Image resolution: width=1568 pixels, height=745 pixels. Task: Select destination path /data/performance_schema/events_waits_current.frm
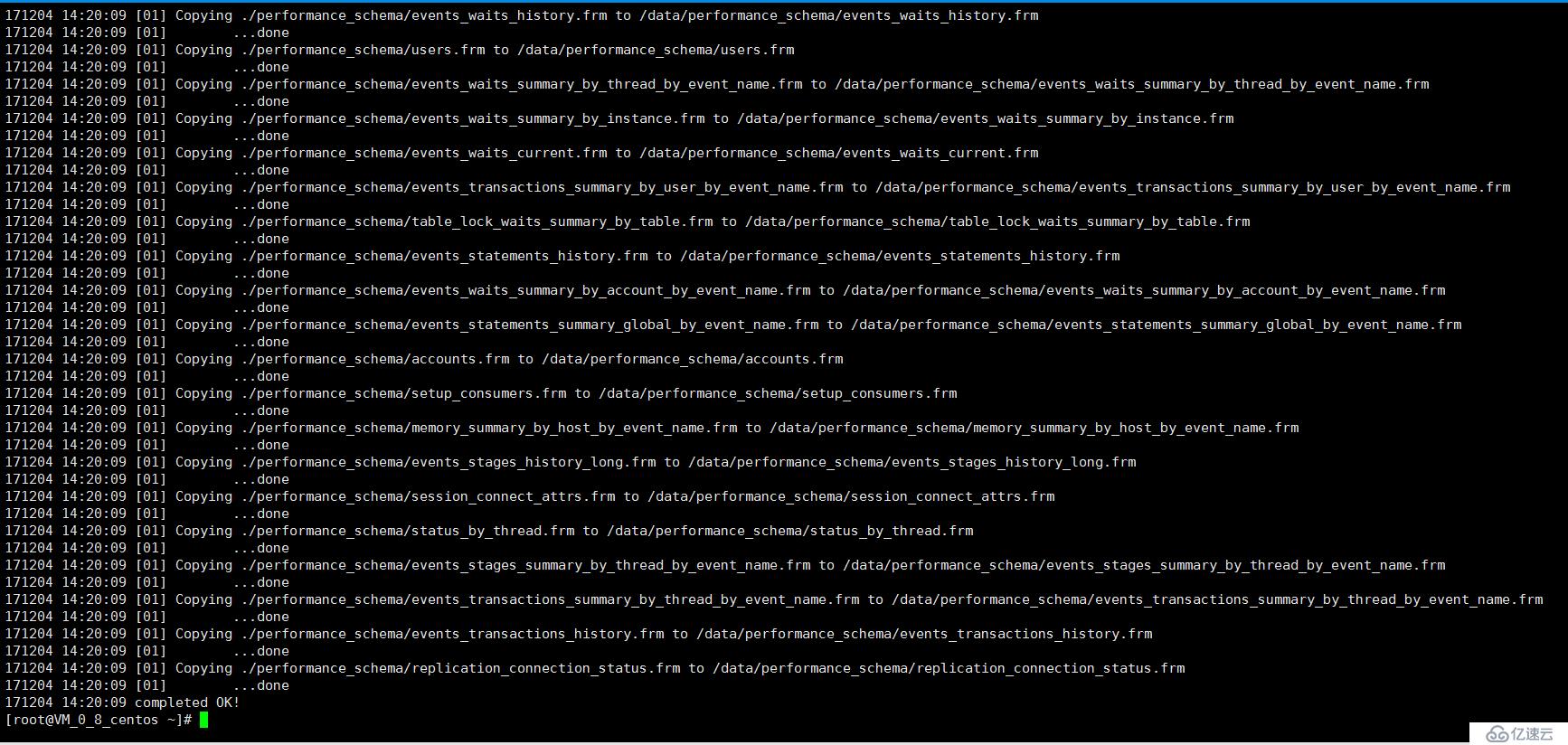point(839,153)
